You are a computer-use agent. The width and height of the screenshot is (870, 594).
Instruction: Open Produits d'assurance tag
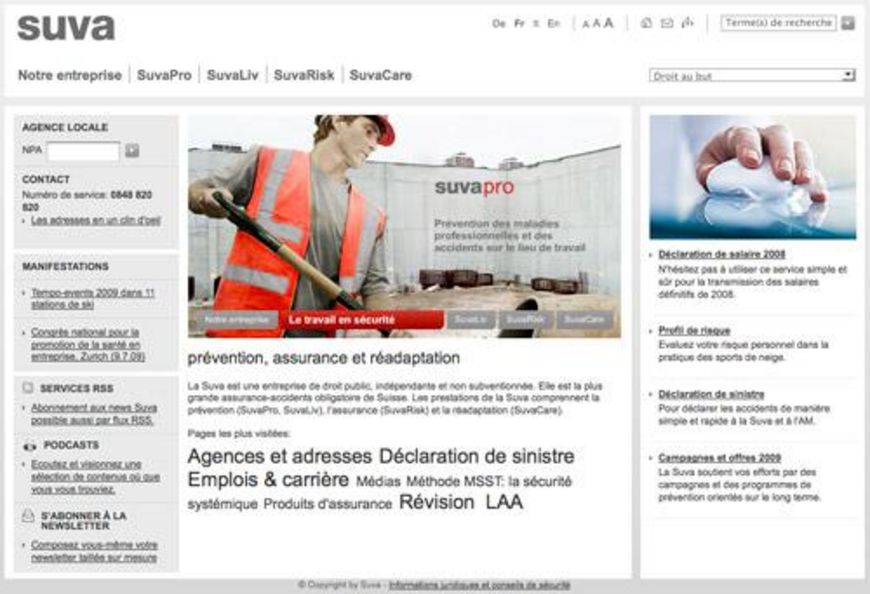coord(327,504)
